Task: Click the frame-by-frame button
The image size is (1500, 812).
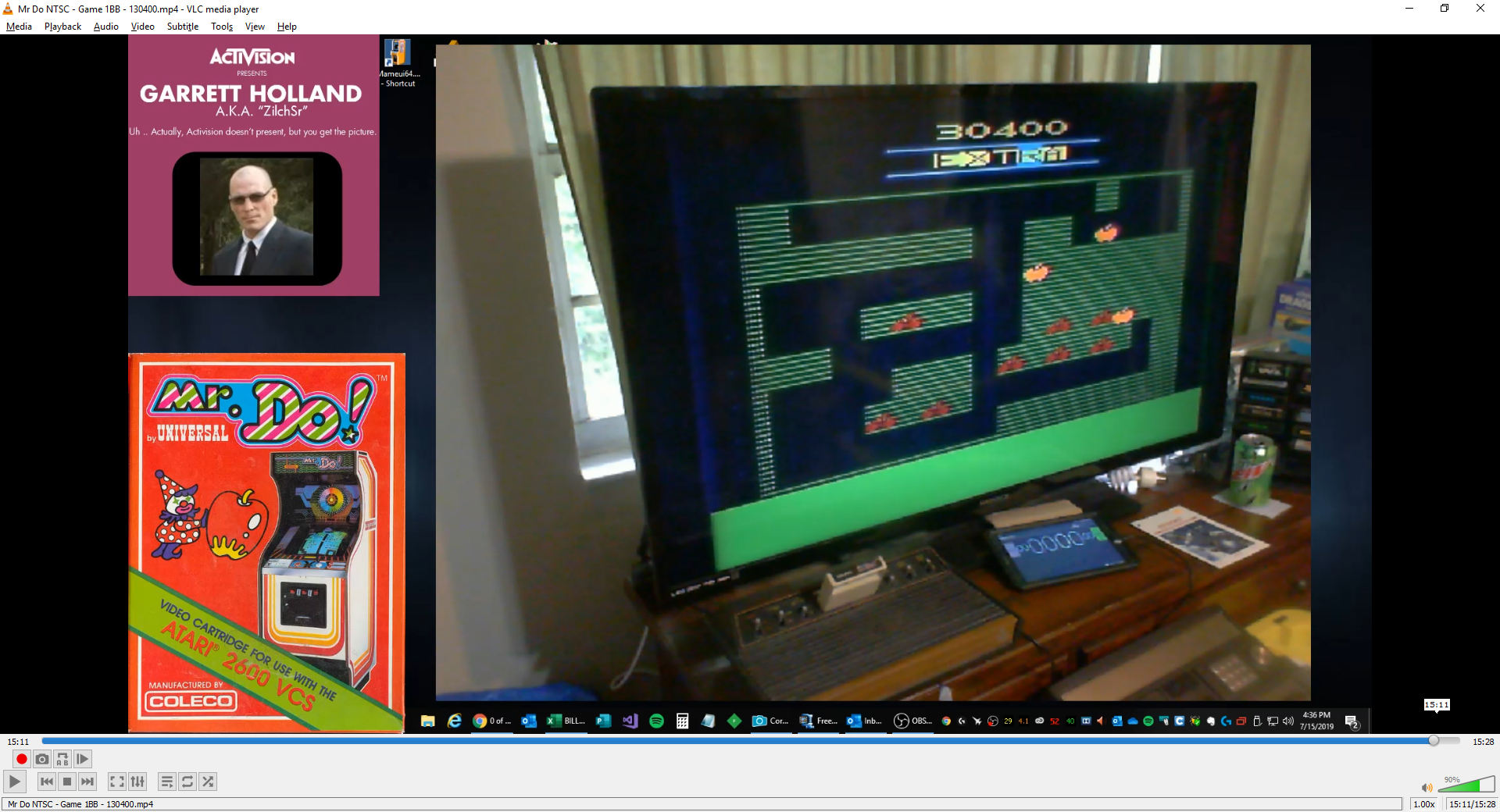Action: click(83, 759)
